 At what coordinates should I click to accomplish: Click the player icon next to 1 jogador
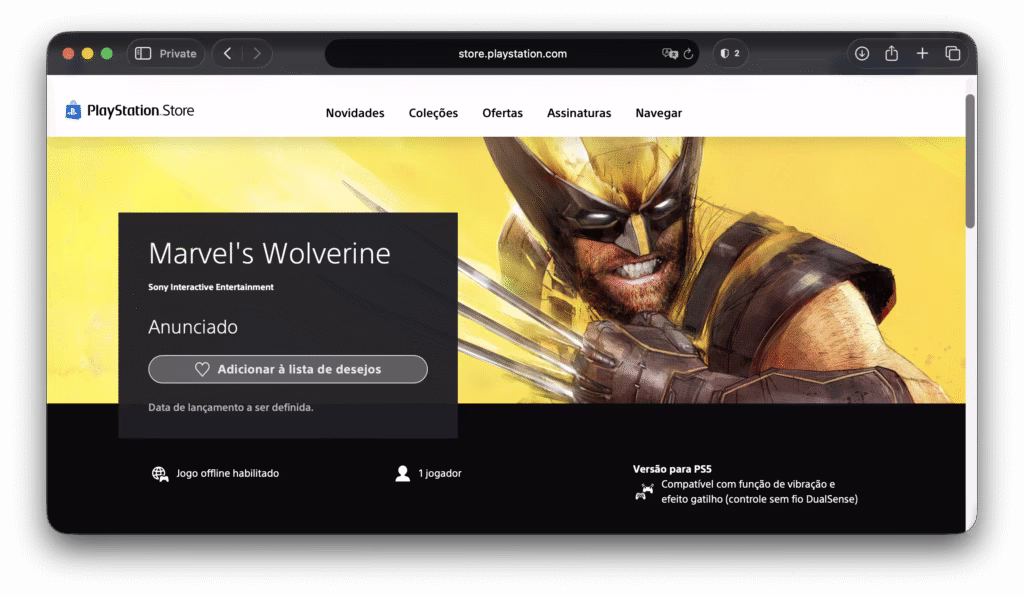[x=402, y=472]
